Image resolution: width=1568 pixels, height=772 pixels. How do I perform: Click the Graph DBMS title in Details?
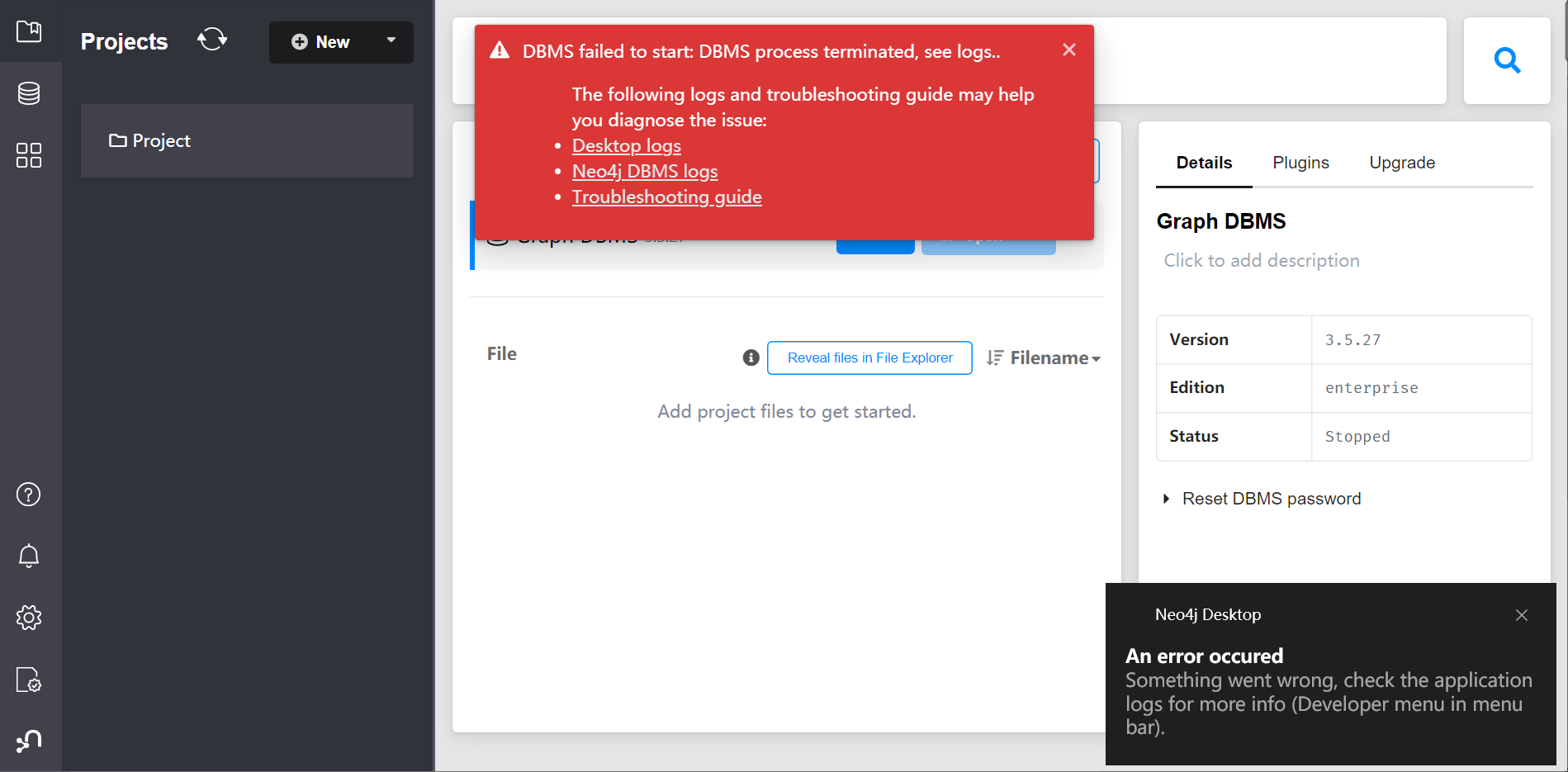pos(1221,221)
